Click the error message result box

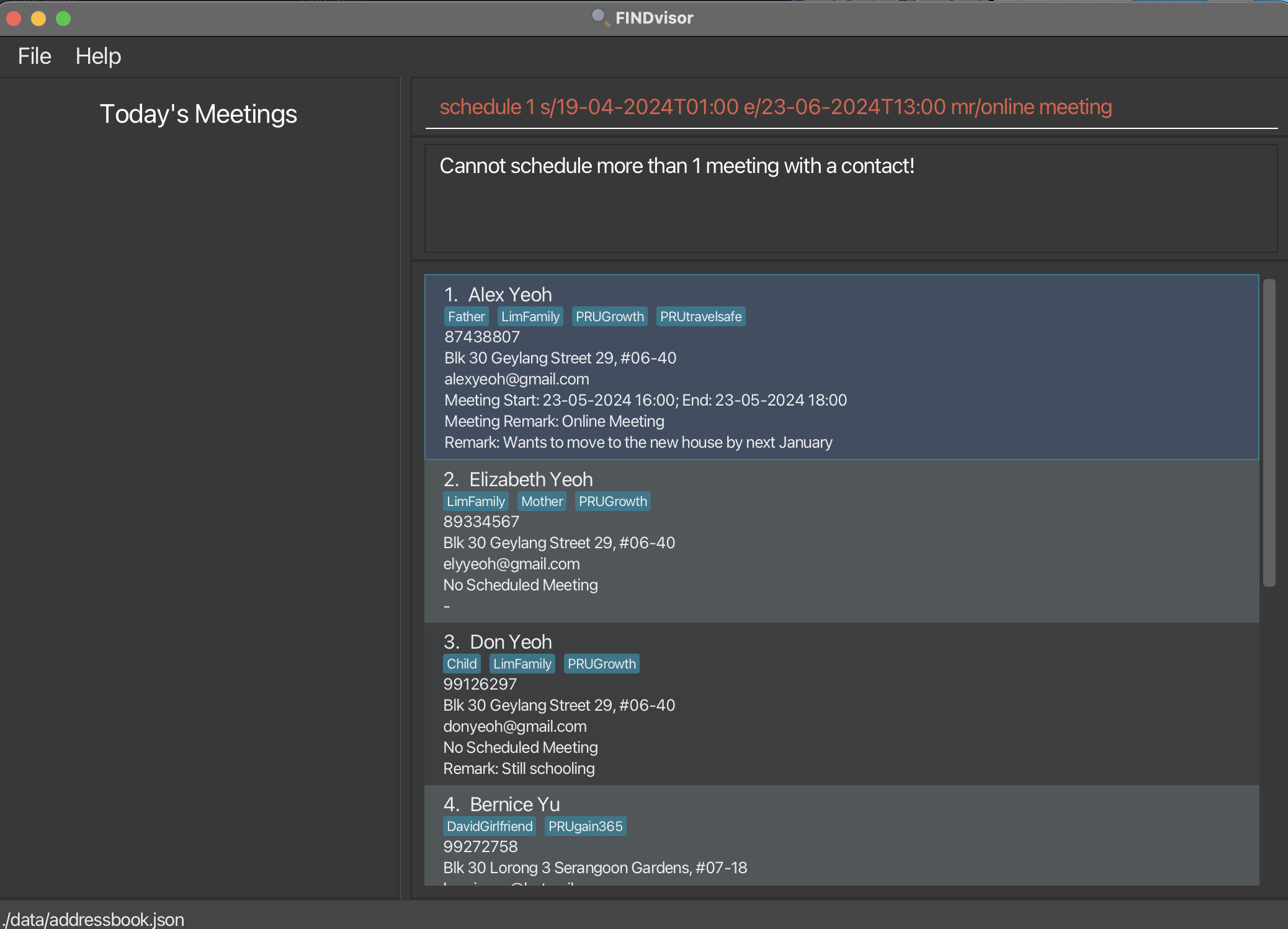pos(850,198)
